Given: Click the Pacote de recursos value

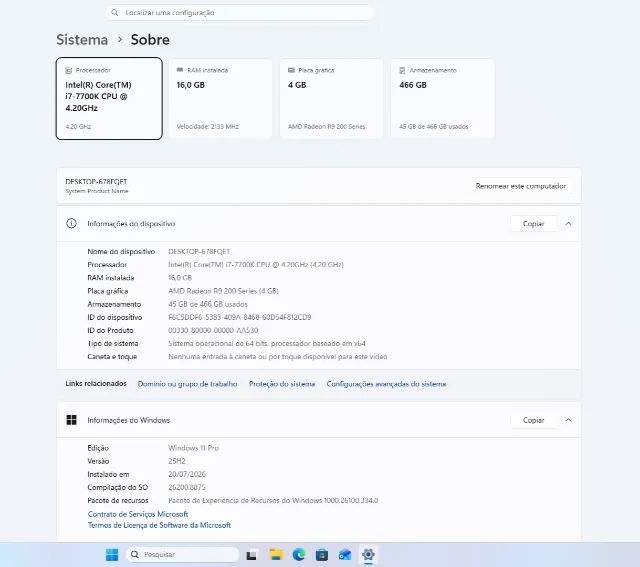Looking at the screenshot, I should 273,500.
